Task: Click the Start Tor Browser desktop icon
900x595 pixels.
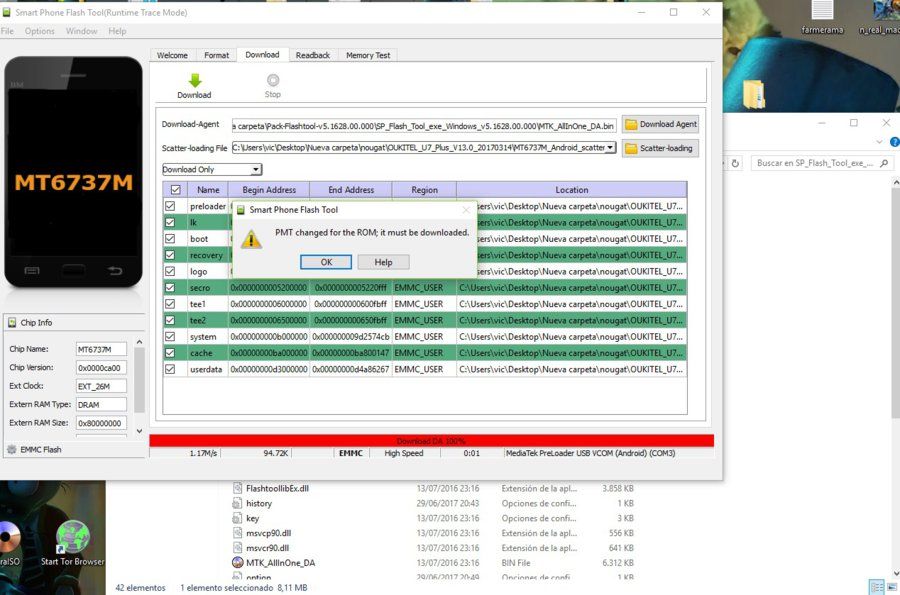Action: (x=73, y=543)
